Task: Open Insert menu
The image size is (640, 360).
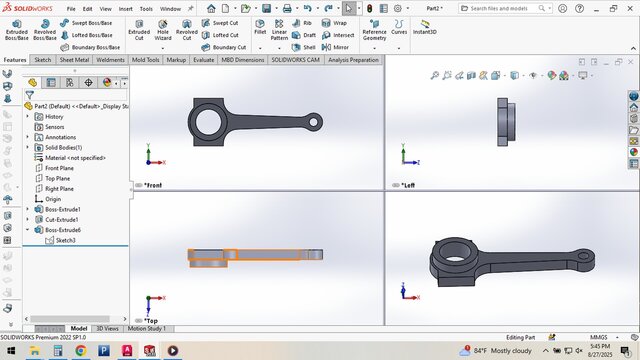Action: coord(126,9)
